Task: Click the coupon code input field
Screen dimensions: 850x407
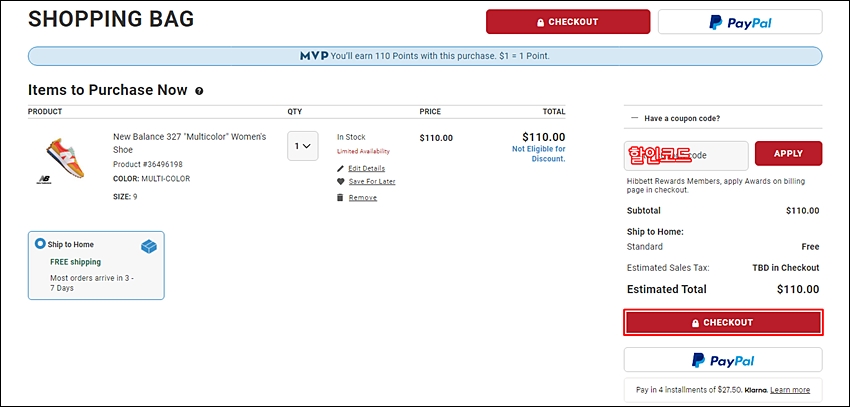Action: click(x=686, y=156)
